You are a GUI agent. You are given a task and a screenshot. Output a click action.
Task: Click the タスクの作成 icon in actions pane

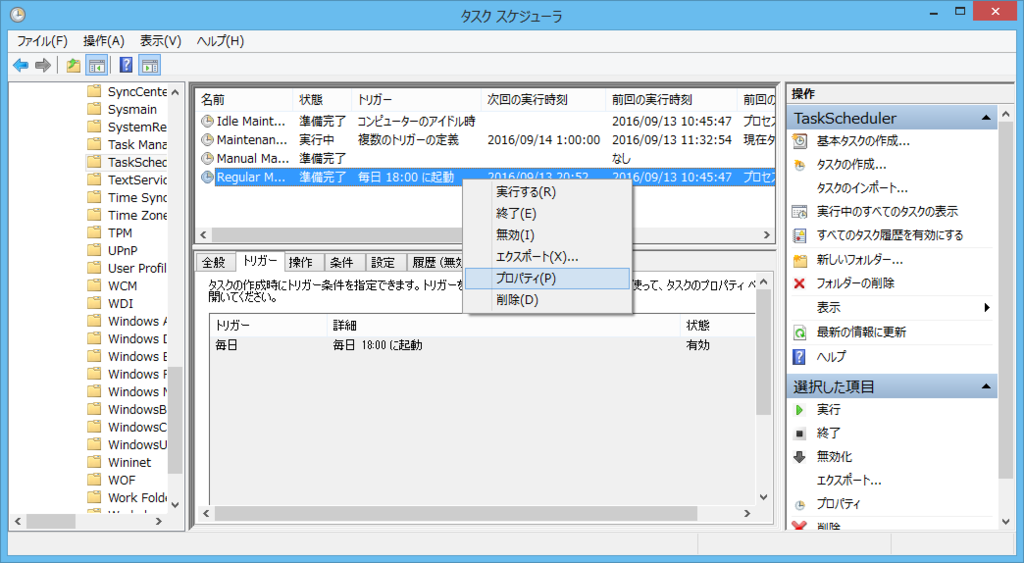[799, 165]
